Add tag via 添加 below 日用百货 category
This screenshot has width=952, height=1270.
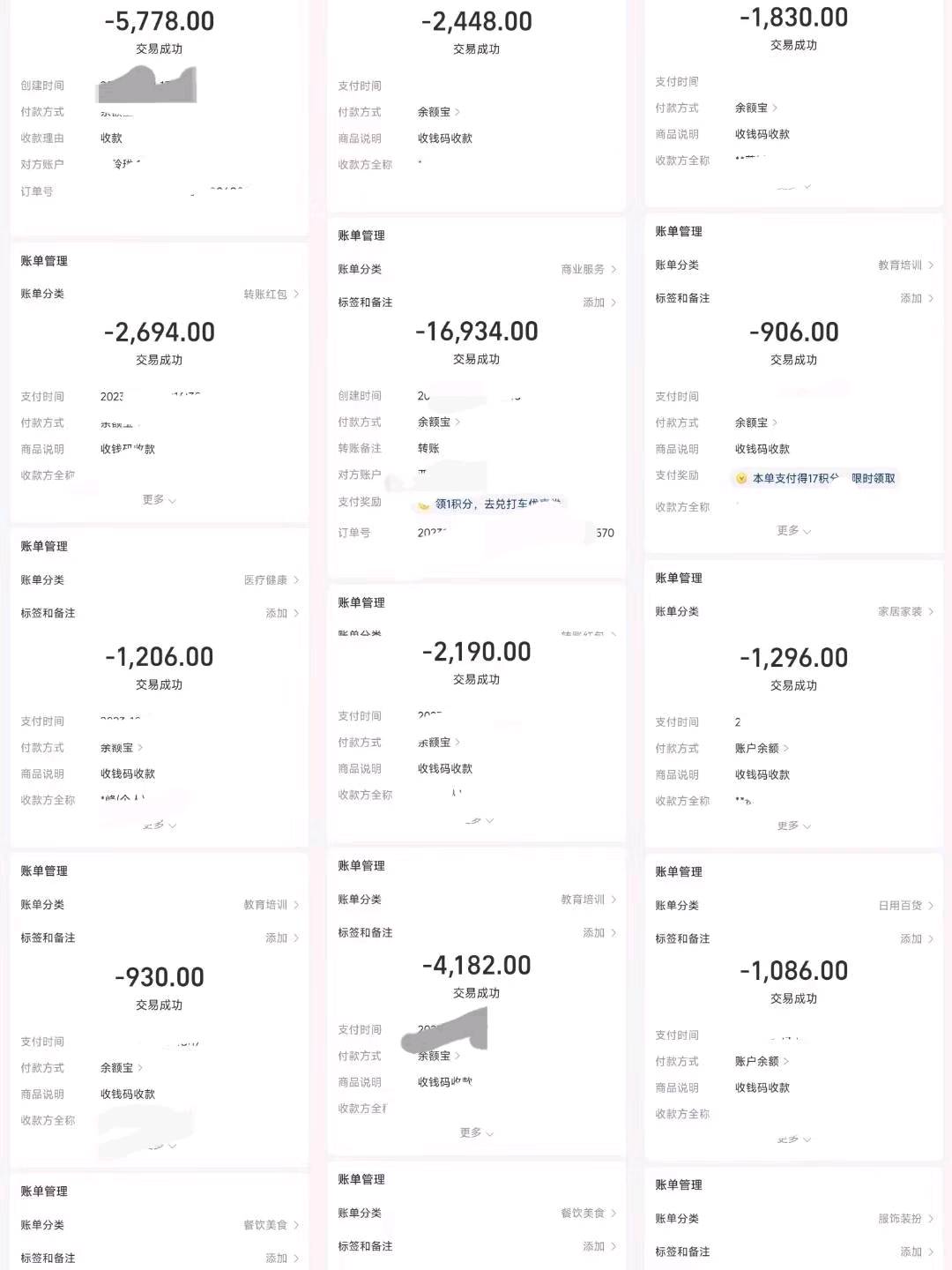point(917,939)
